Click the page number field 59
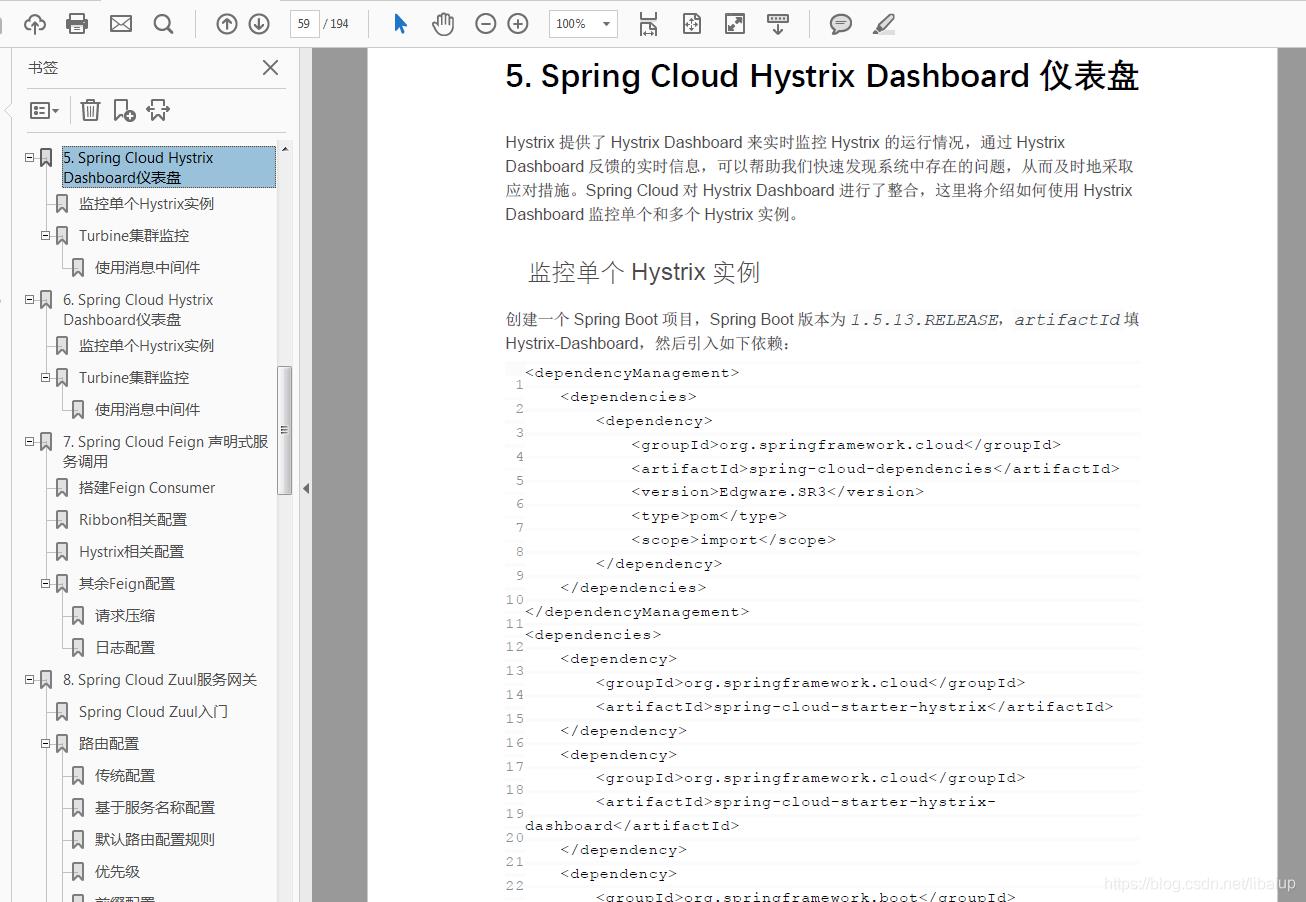1306x902 pixels. point(304,23)
